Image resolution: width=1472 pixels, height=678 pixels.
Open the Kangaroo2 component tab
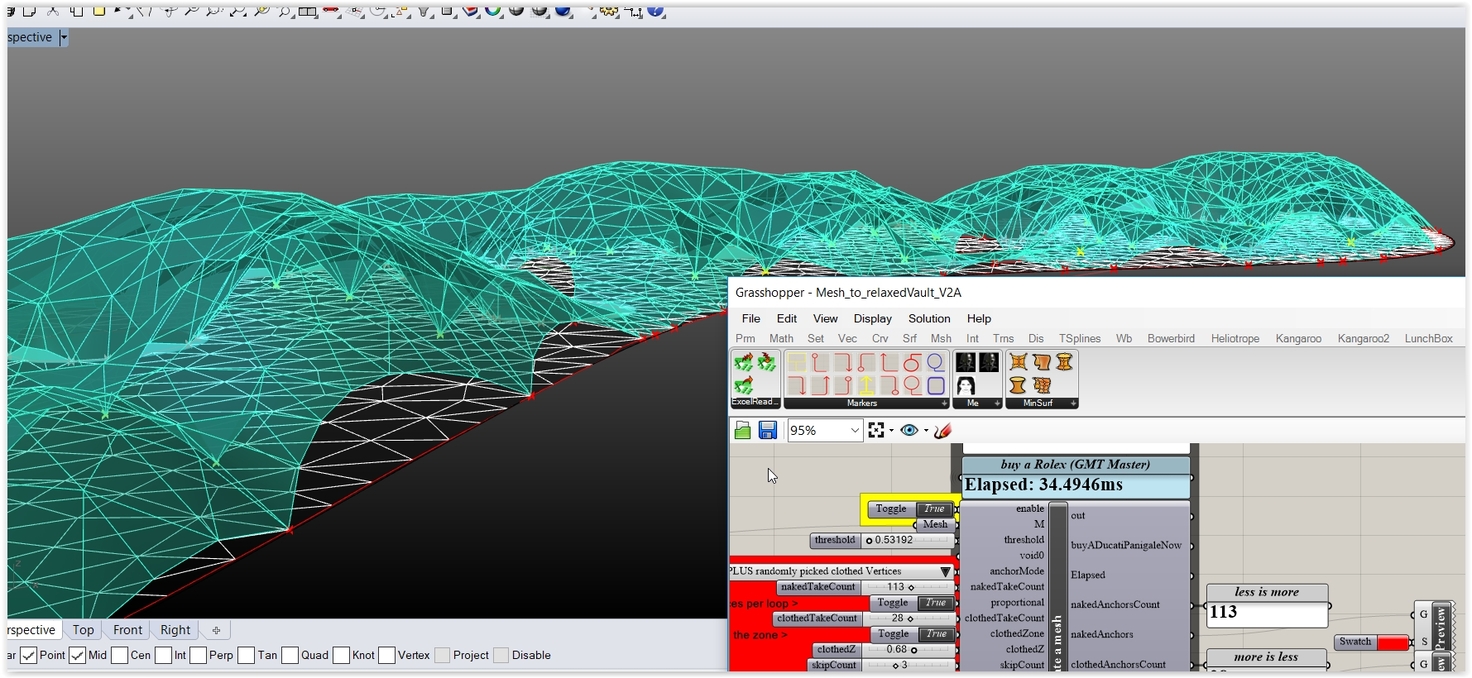1363,338
